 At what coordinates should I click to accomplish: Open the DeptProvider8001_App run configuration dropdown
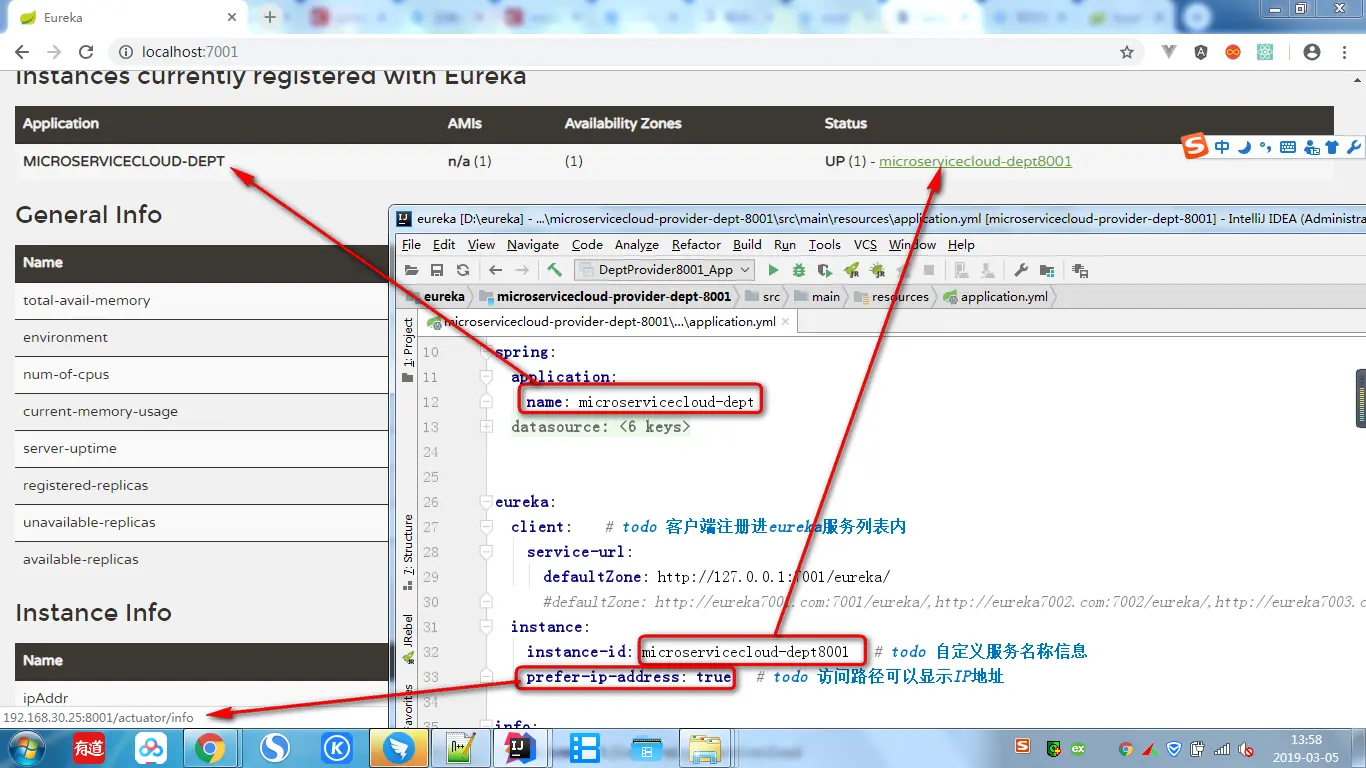[x=665, y=270]
